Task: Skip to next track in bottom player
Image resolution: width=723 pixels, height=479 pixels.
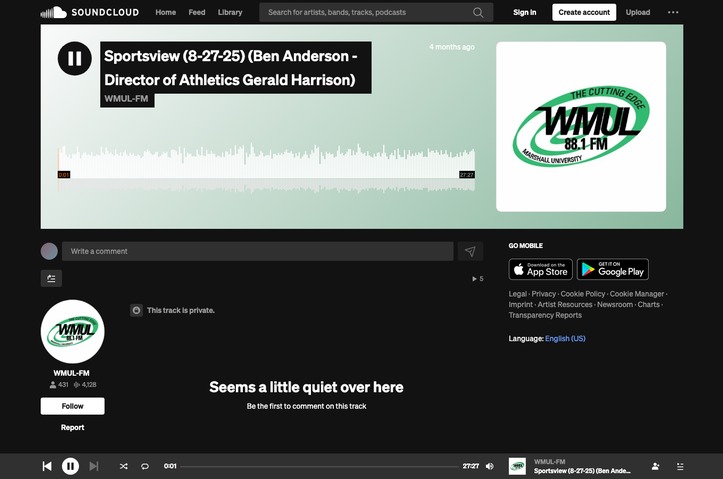Action: (94, 466)
